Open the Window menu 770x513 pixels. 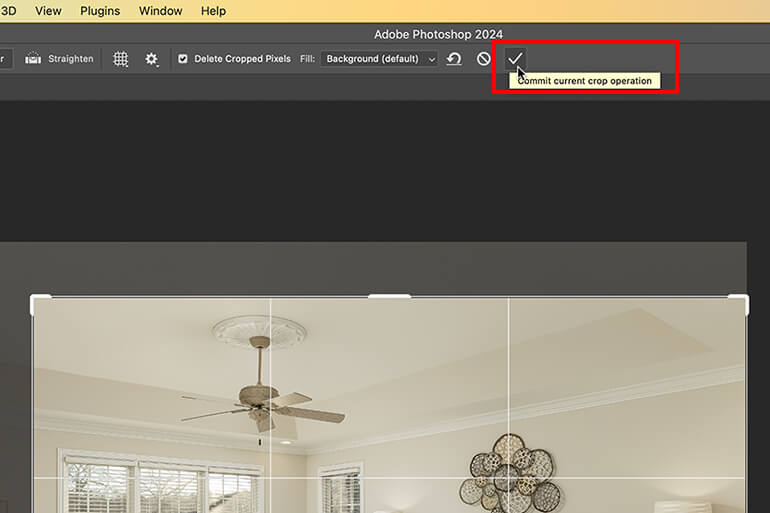(161, 11)
